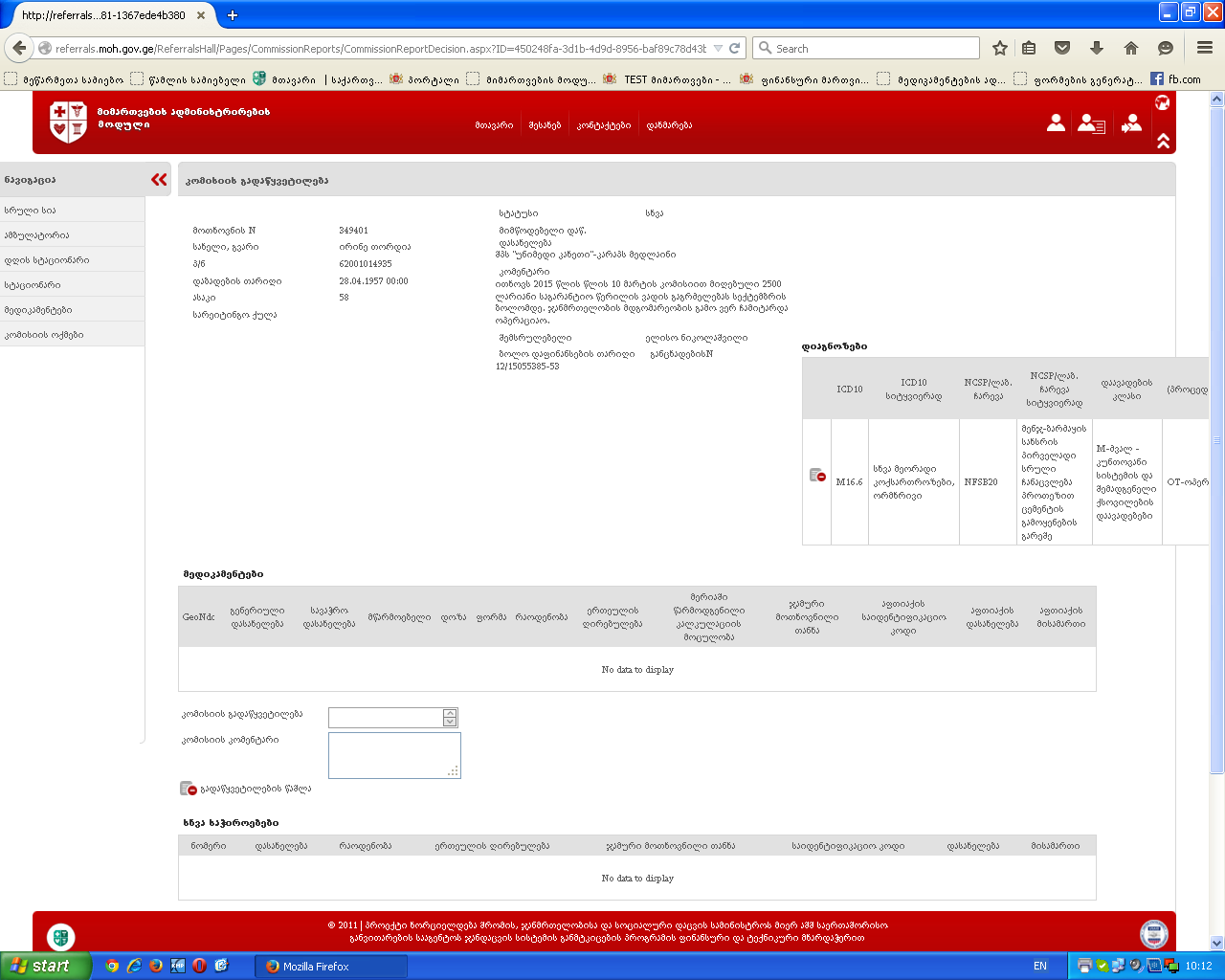Image resolution: width=1225 pixels, height=980 pixels.
Task: Click the delete icon in the M16.6 diagnosis row
Action: pyautogui.click(x=817, y=476)
